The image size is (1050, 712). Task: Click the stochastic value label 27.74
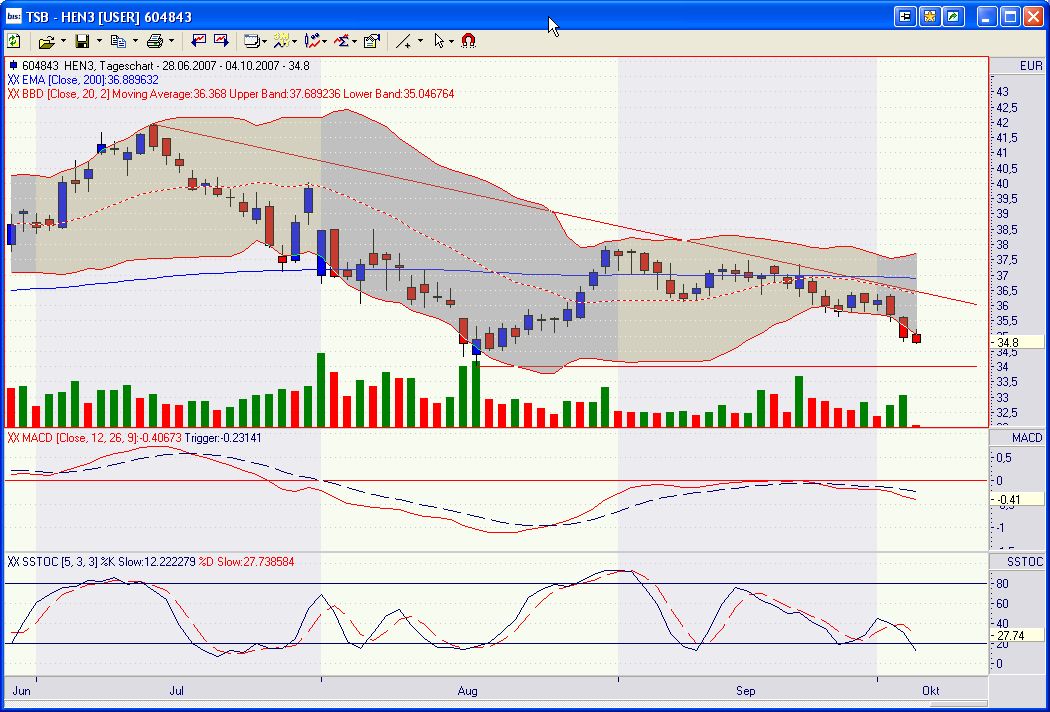click(1017, 636)
